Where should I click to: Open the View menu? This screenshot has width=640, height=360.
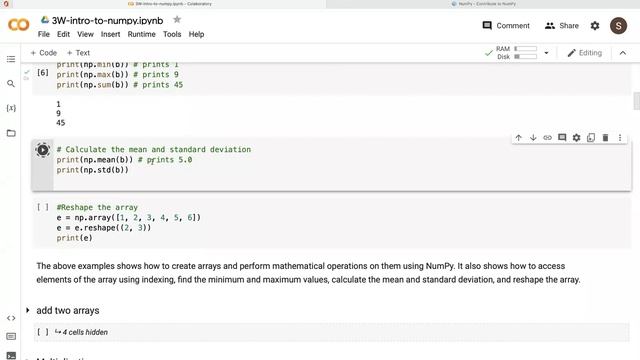pyautogui.click(x=85, y=34)
